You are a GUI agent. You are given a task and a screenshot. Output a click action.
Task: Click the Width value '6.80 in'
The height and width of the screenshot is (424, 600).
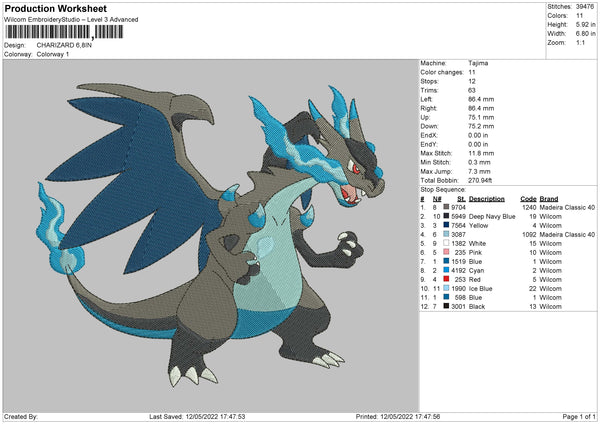coord(585,34)
